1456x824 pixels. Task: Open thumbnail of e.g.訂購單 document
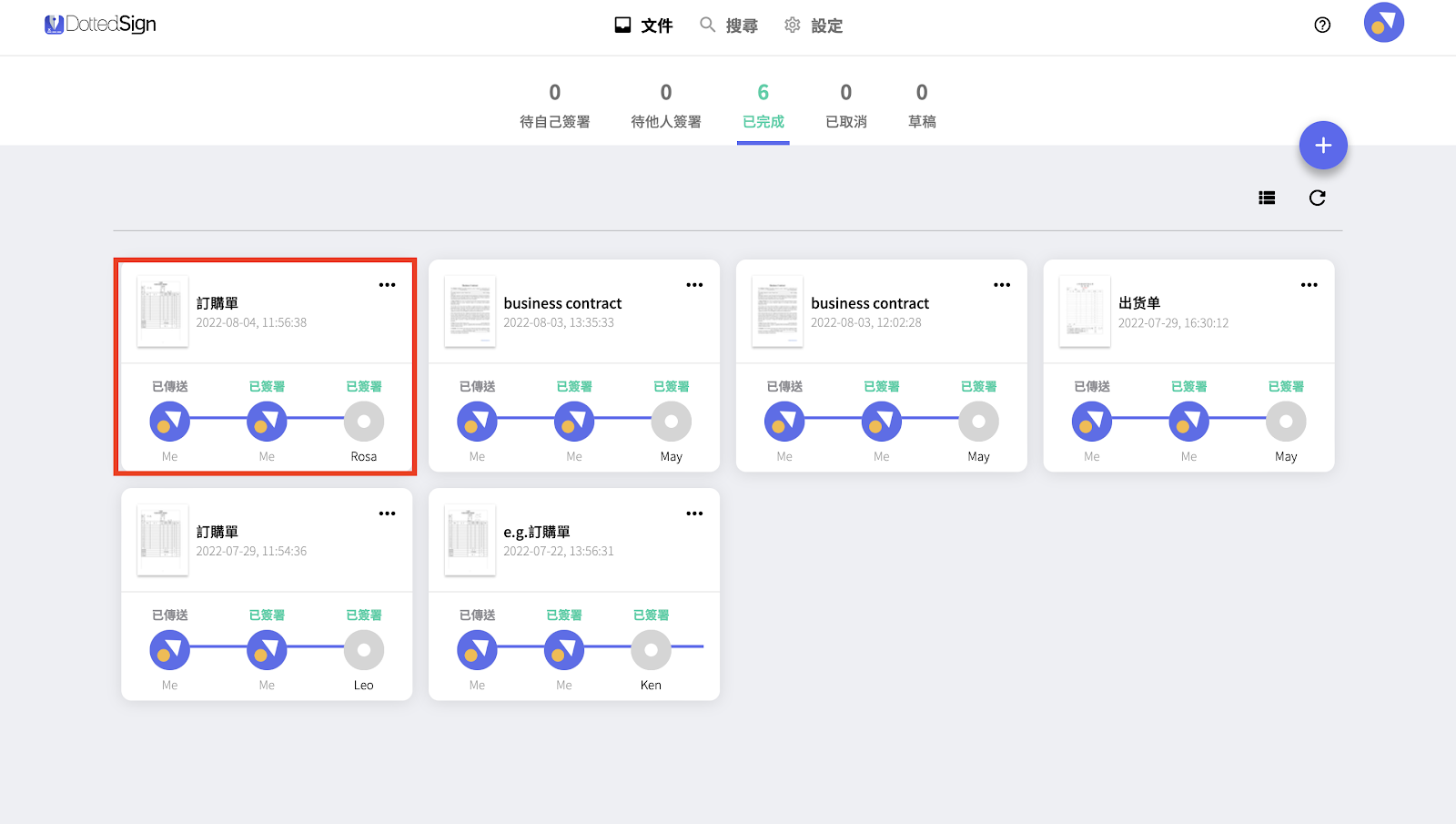(x=470, y=540)
